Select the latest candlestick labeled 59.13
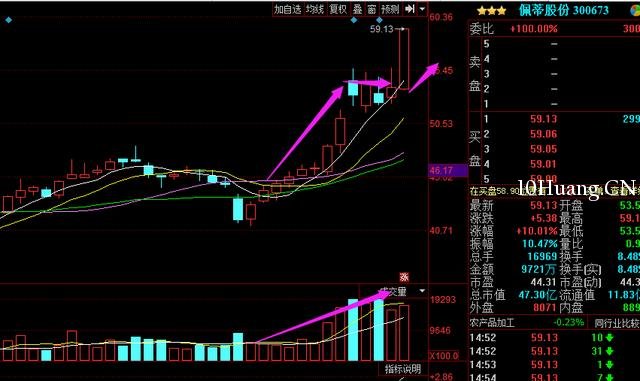640x381 pixels. pos(404,59)
